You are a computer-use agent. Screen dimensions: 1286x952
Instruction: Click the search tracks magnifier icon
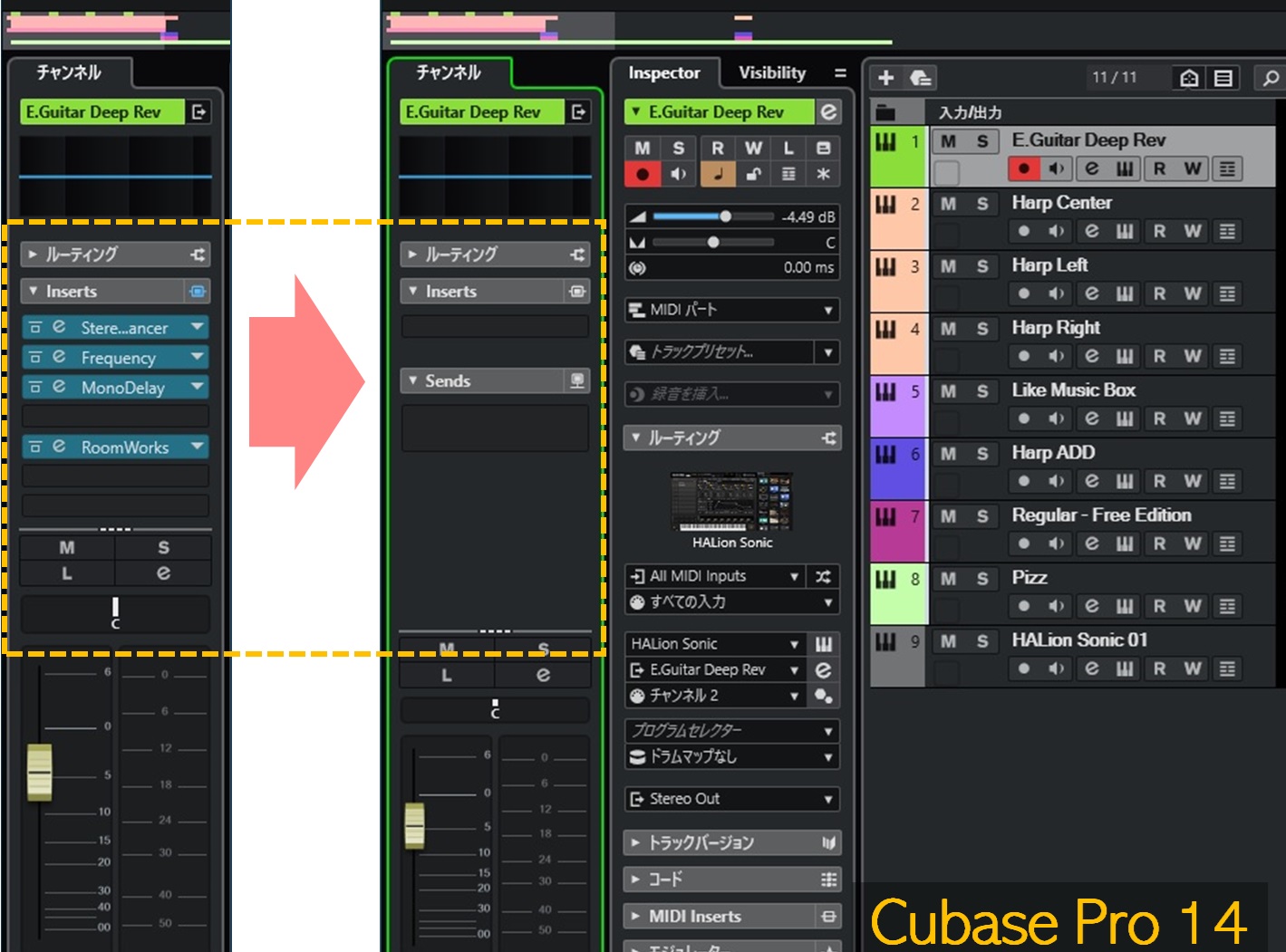click(1271, 78)
